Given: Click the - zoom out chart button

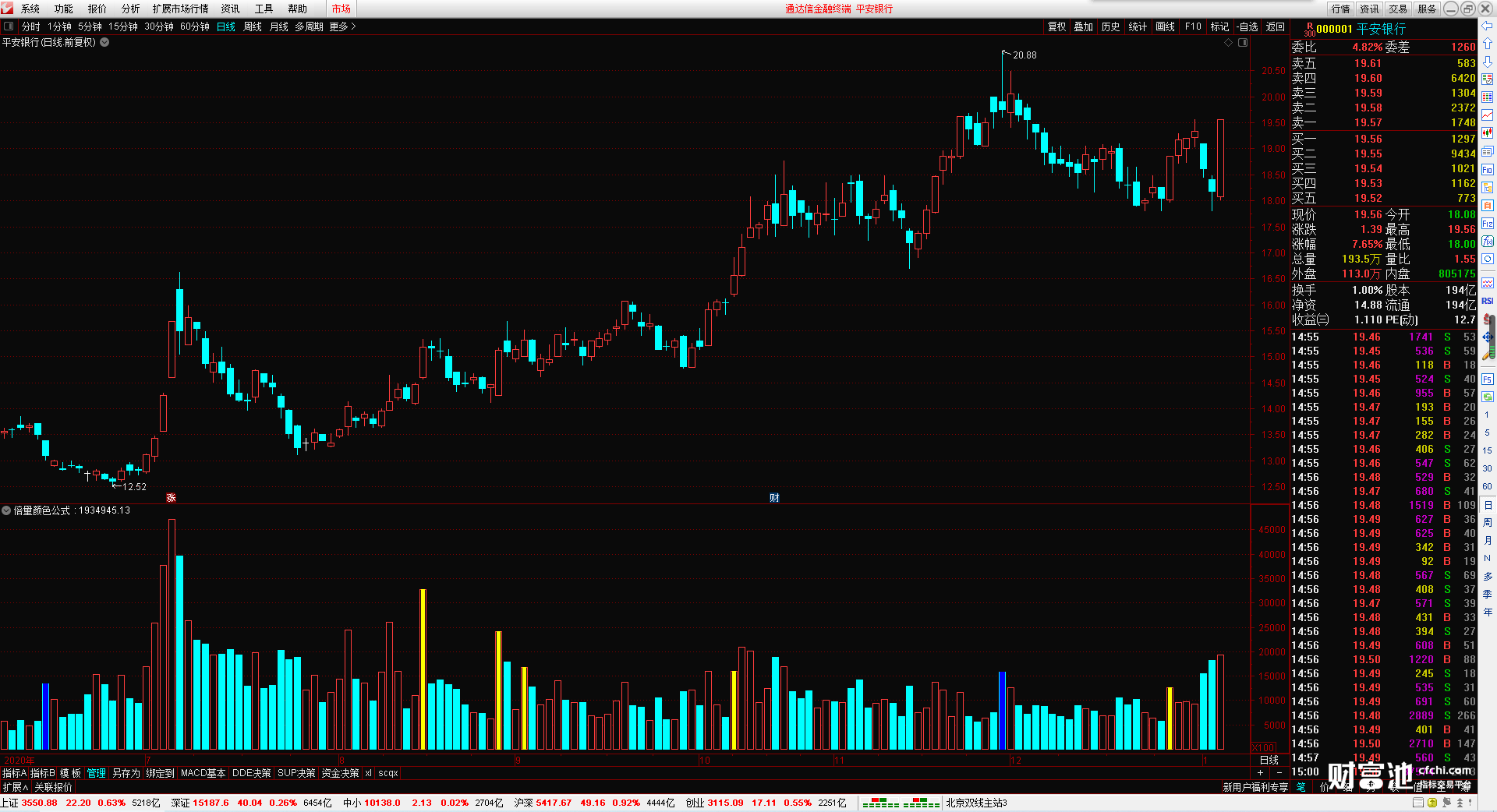Looking at the screenshot, I should coord(1279,772).
